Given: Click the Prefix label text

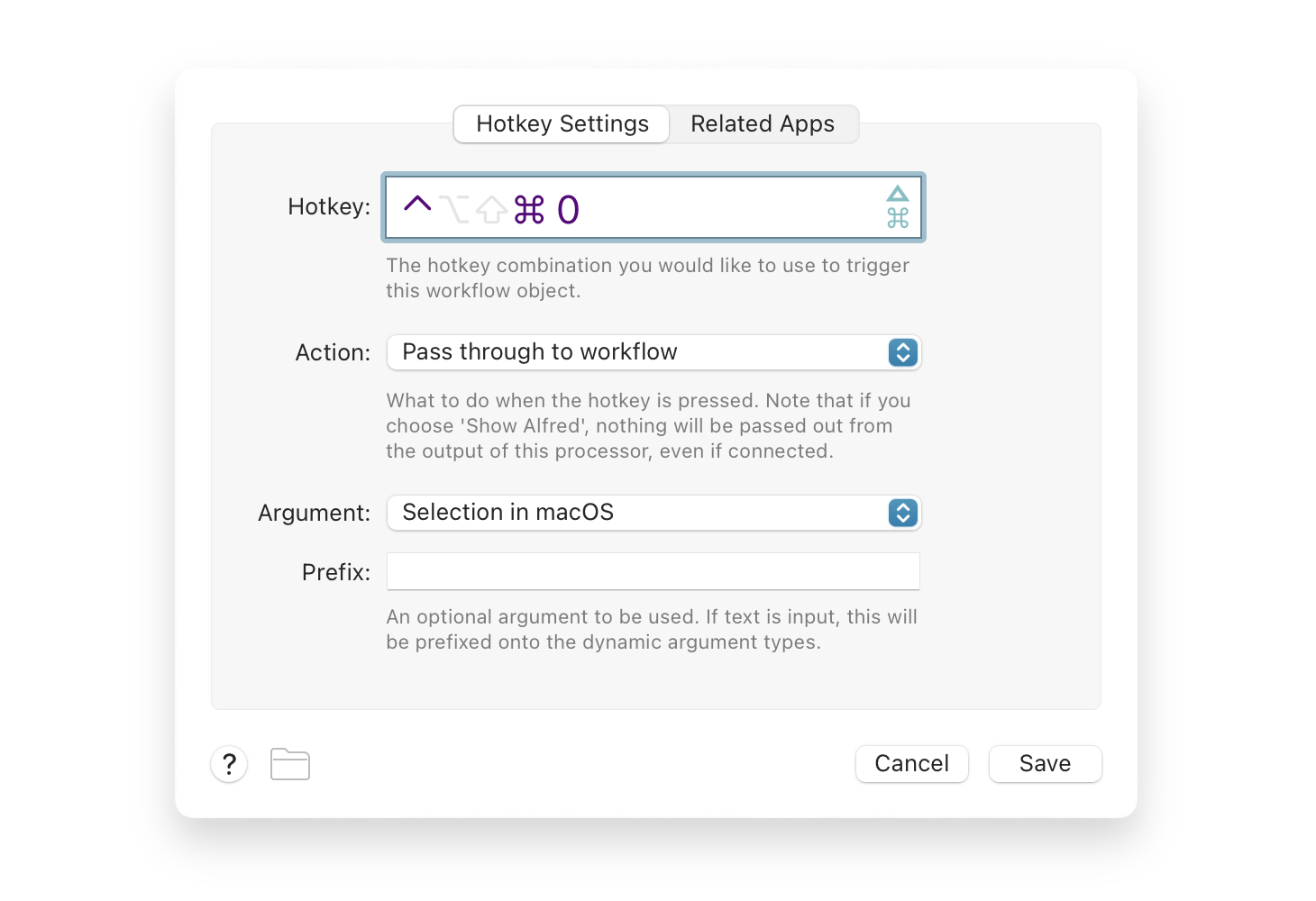Looking at the screenshot, I should (335, 573).
